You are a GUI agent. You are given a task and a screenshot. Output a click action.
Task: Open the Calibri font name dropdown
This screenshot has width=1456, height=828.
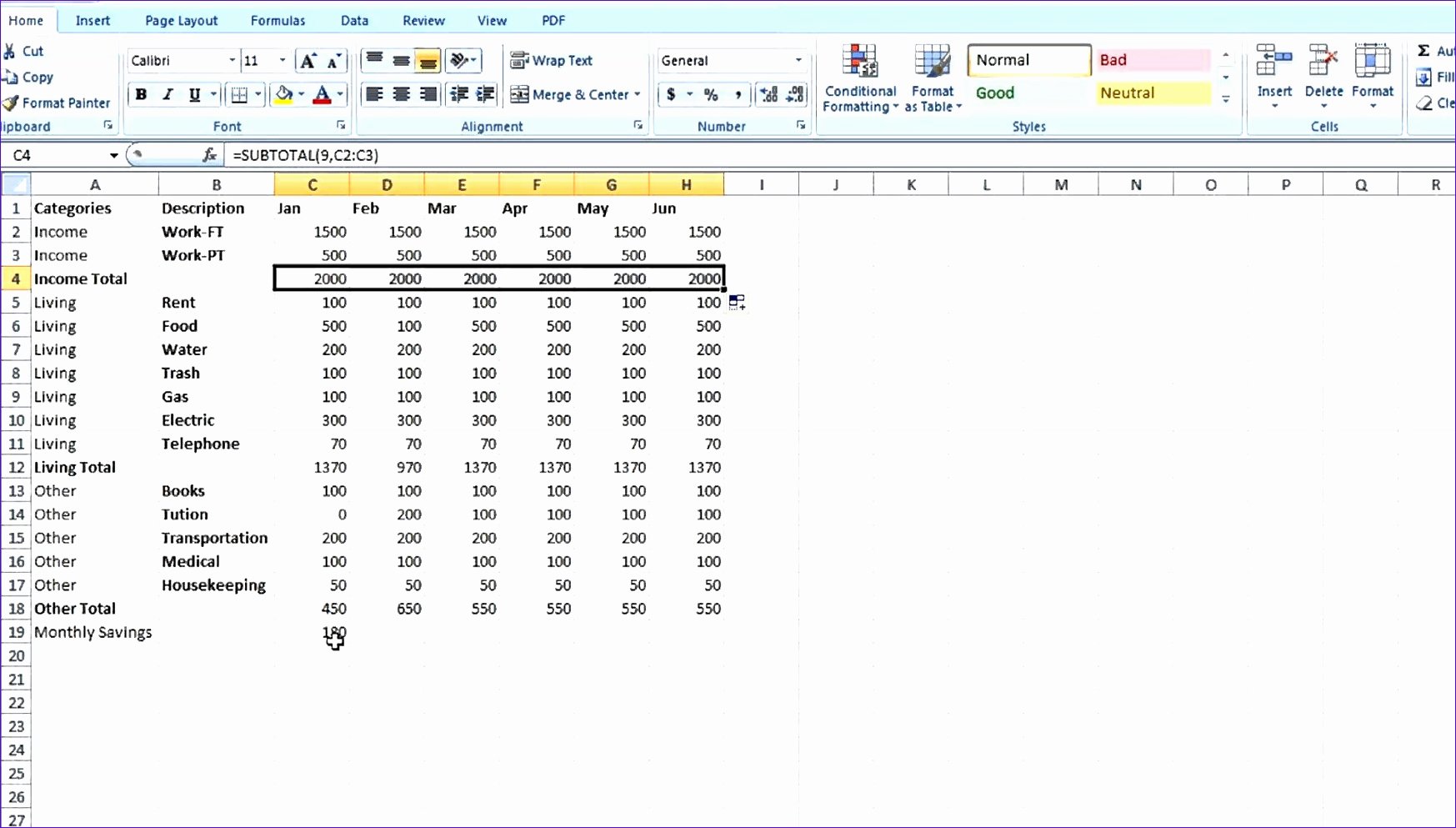[x=233, y=60]
